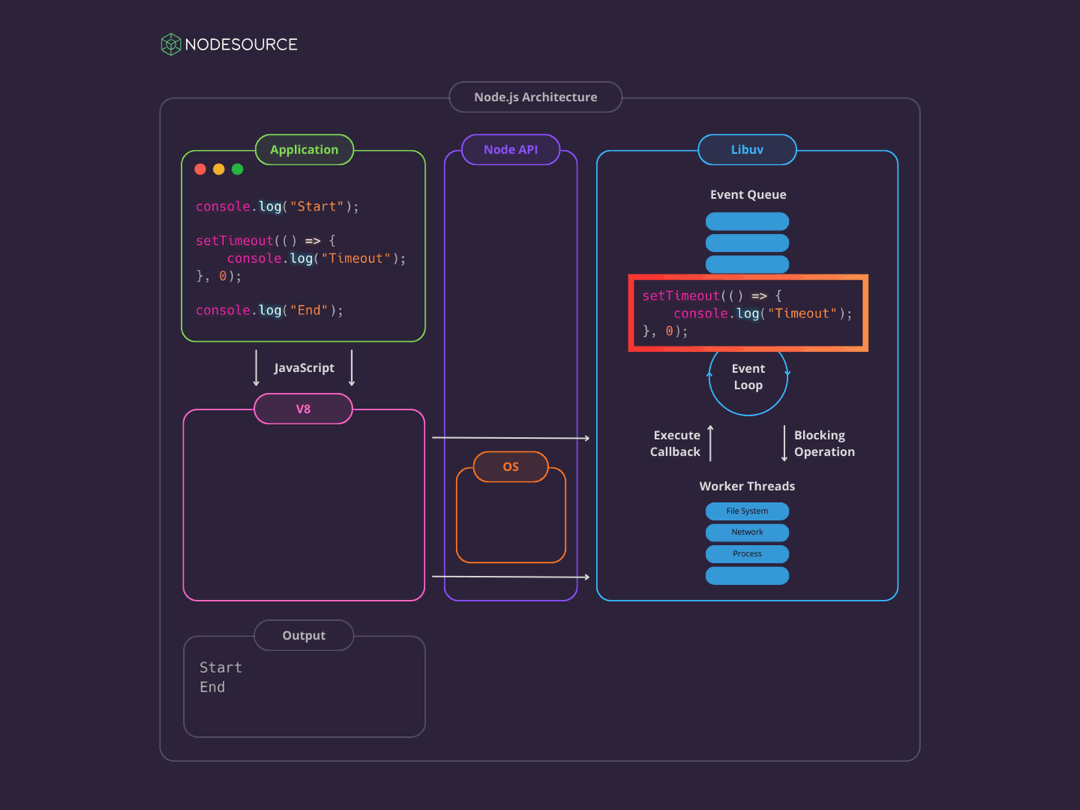This screenshot has height=810, width=1080.
Task: Click the upward arrow beside Execute Callback
Action: coord(710,443)
